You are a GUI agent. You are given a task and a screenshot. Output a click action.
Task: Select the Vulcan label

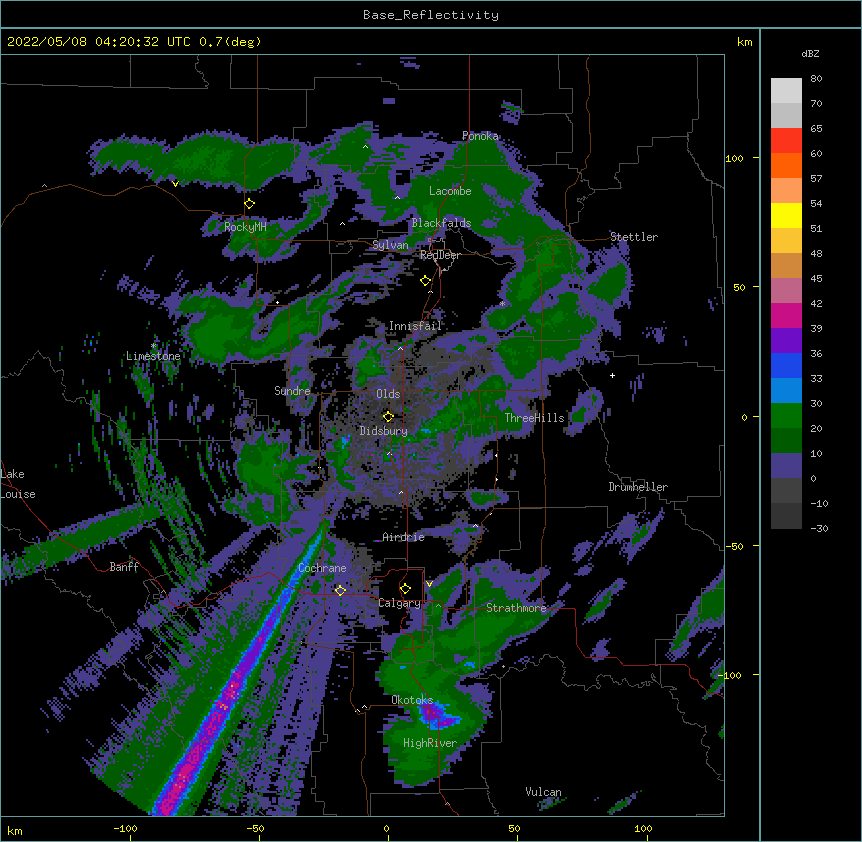point(543,792)
